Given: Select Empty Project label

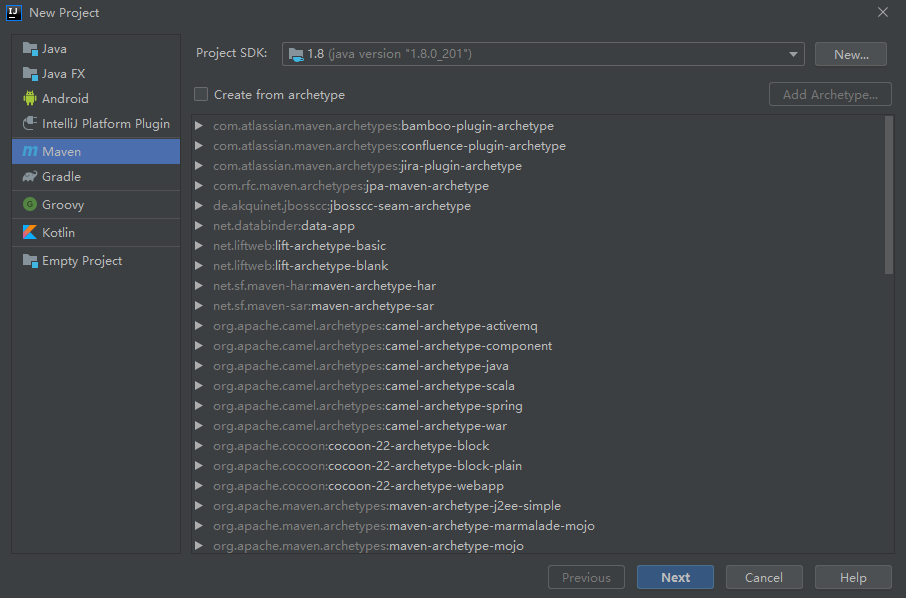Looking at the screenshot, I should [x=82, y=261].
